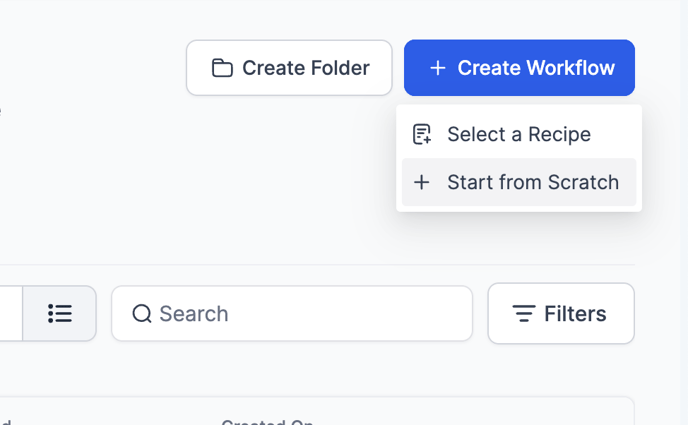Open the Filters options
The width and height of the screenshot is (688, 425).
click(561, 314)
